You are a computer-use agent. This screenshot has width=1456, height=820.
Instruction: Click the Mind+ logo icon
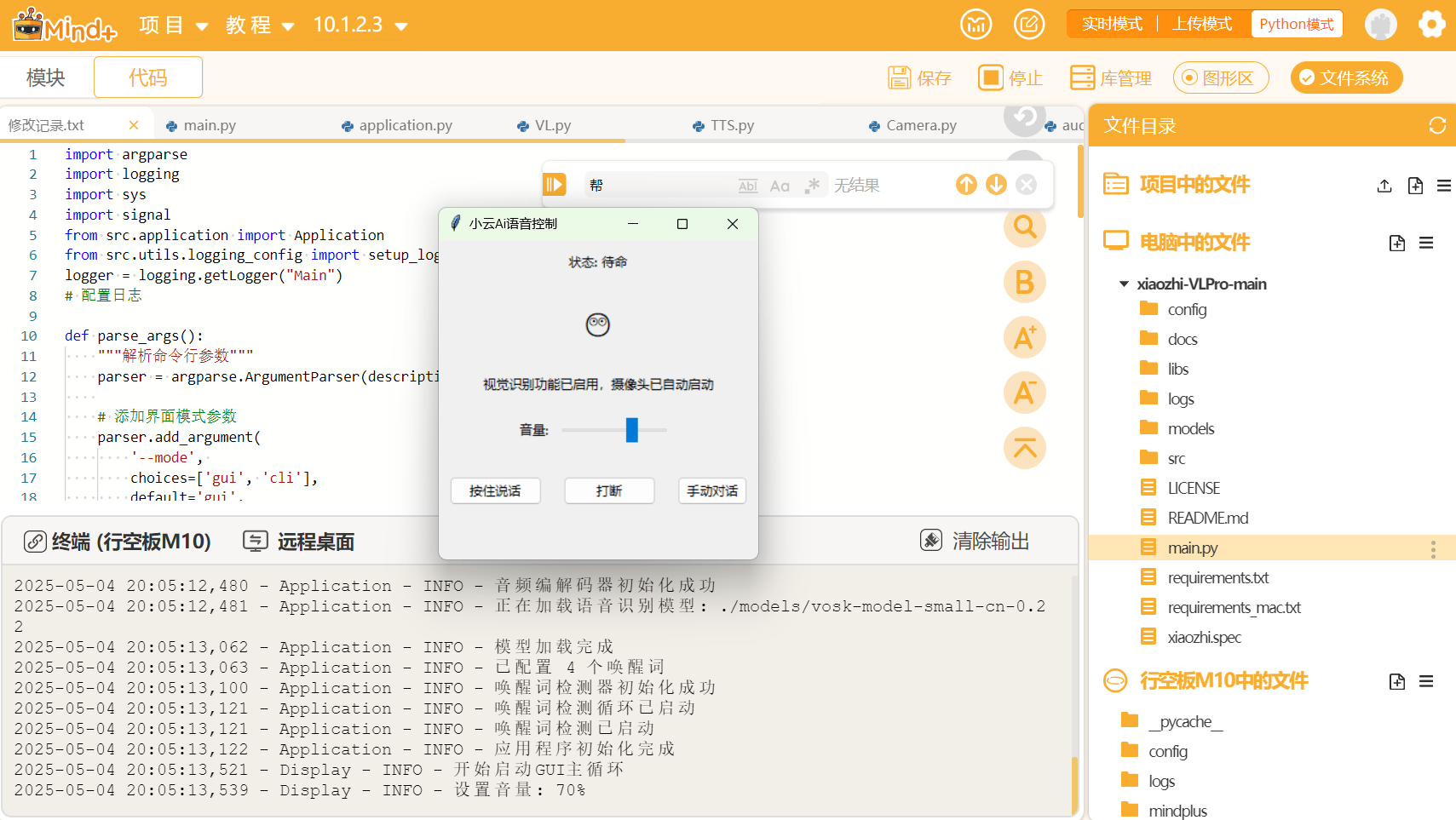pyautogui.click(x=64, y=25)
